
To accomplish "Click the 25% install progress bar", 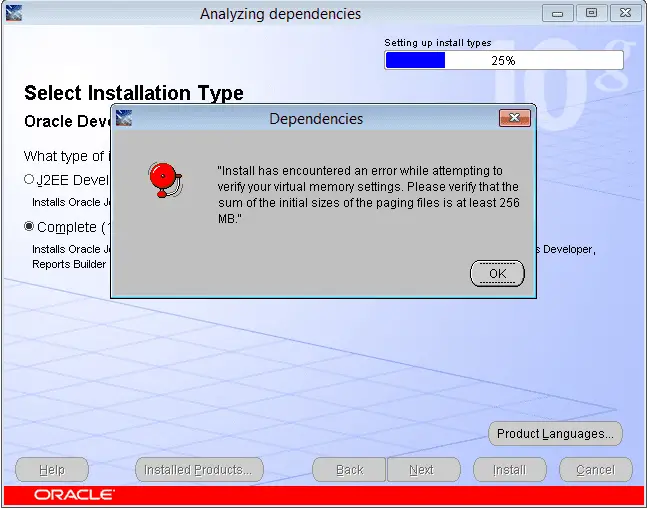I will click(503, 60).
